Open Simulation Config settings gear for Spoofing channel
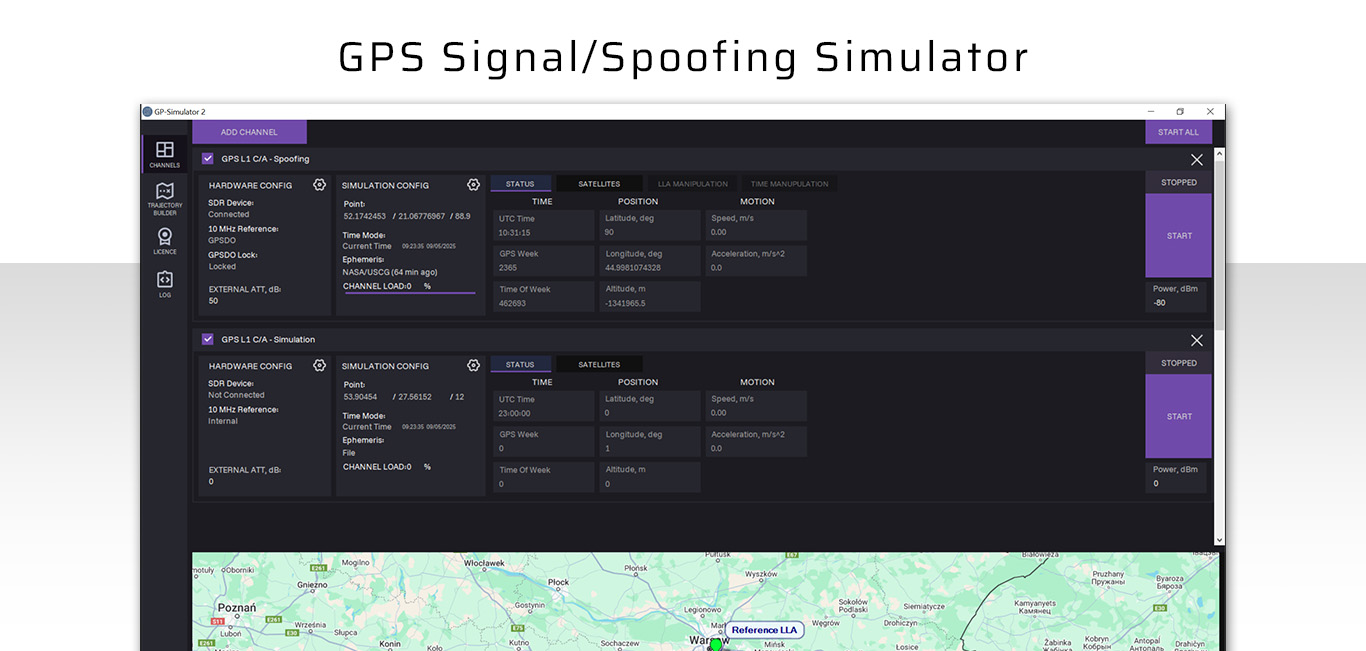1366x651 pixels. click(x=473, y=184)
